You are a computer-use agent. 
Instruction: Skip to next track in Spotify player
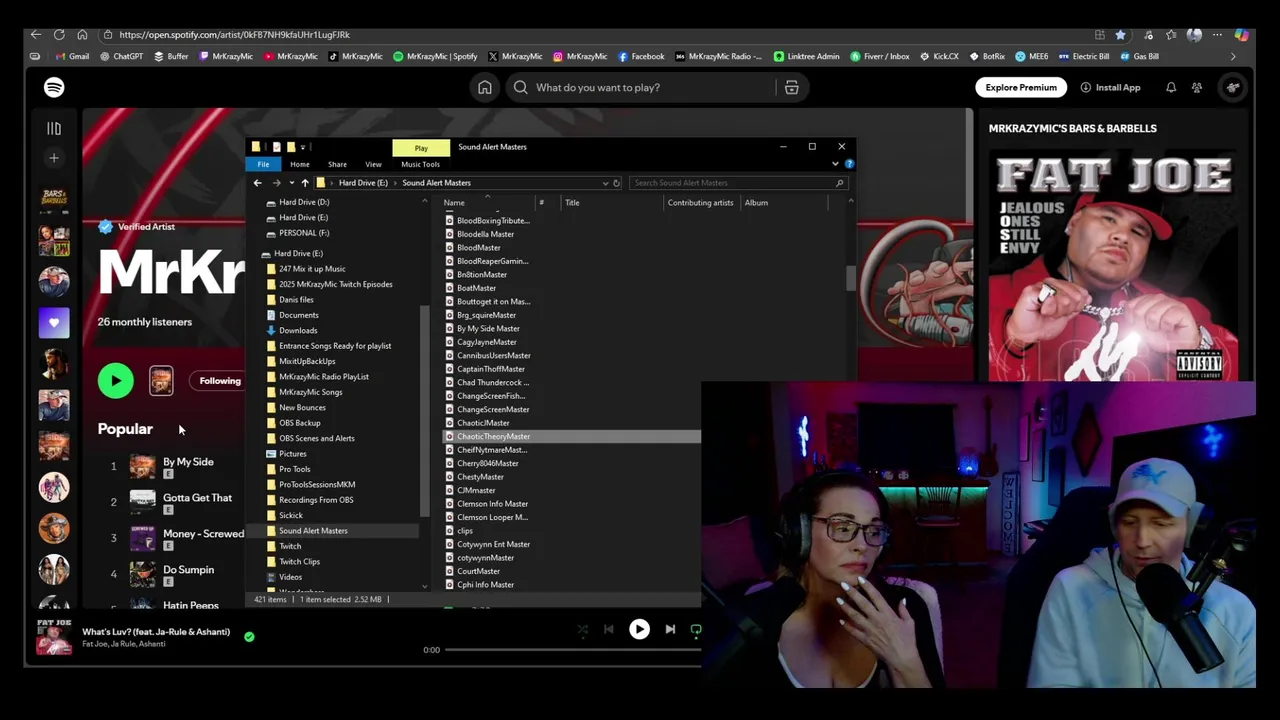[670, 629]
